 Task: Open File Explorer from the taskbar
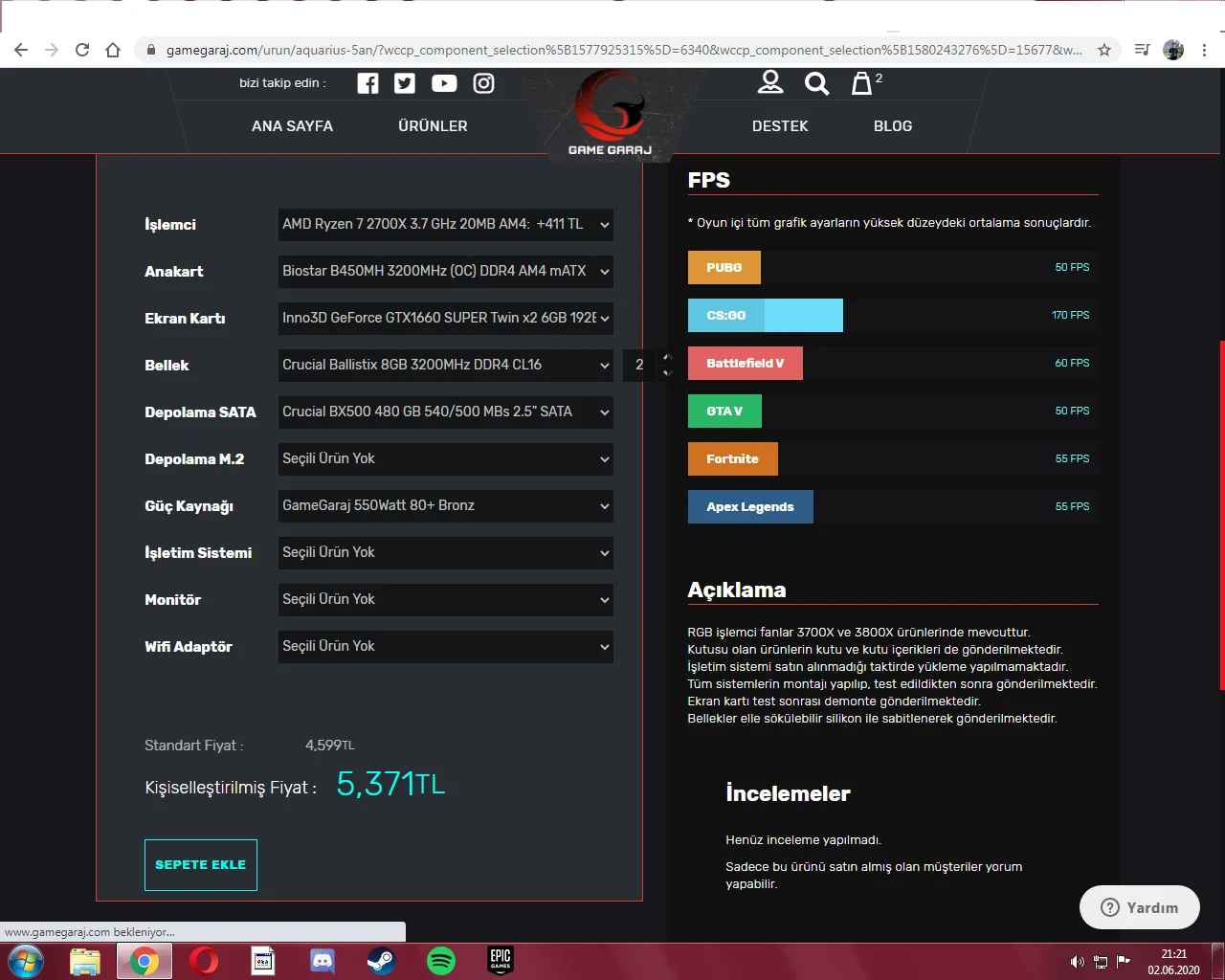click(x=85, y=961)
